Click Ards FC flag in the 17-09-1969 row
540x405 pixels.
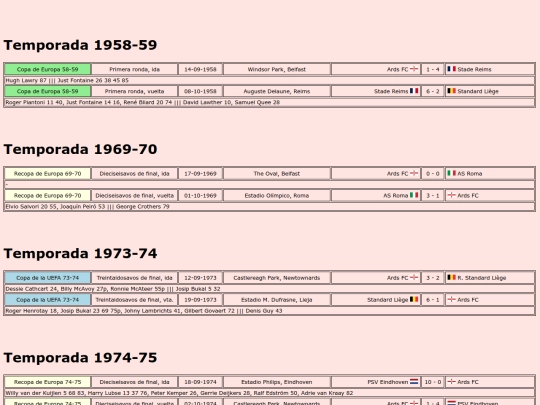click(x=414, y=173)
